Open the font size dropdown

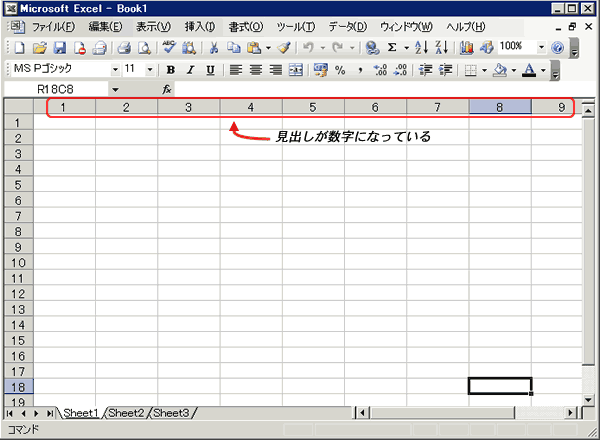click(150, 70)
